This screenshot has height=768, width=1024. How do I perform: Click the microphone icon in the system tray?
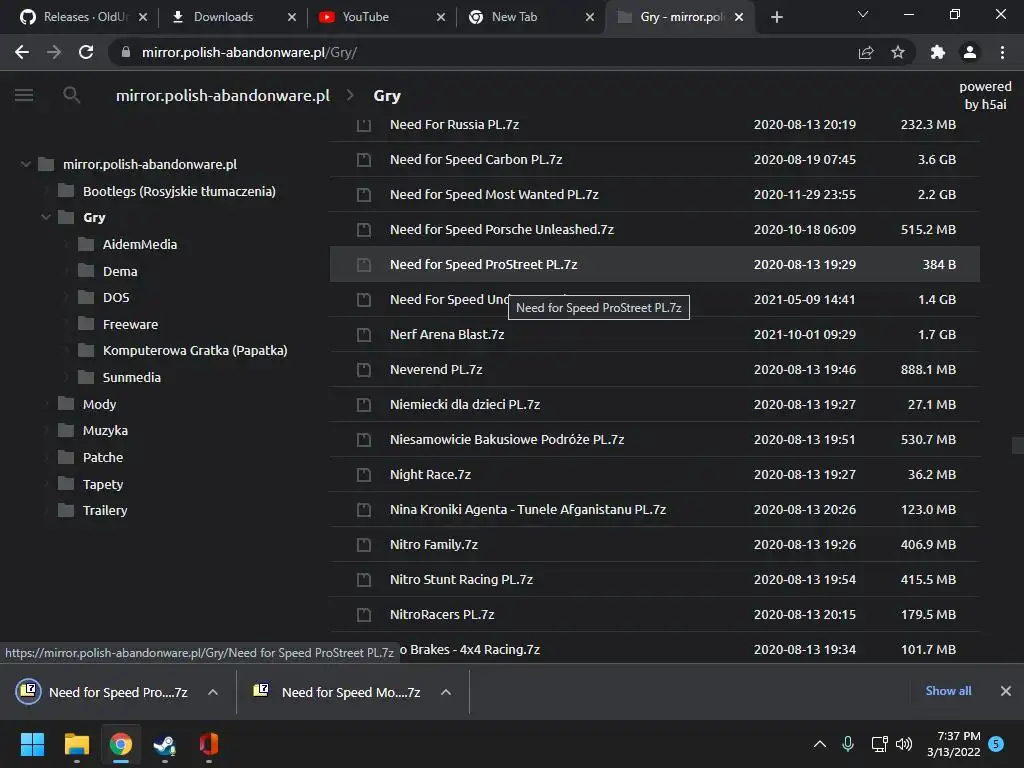pos(848,744)
